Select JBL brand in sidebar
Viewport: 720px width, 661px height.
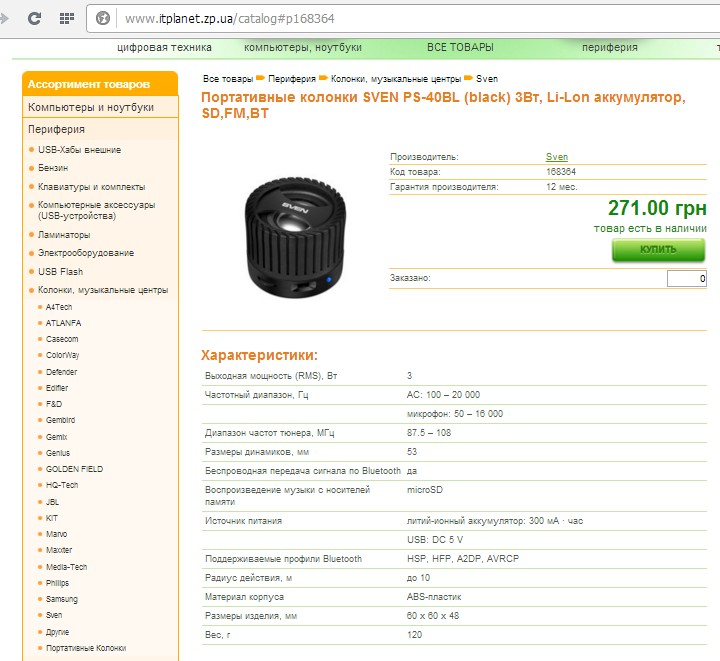(53, 501)
